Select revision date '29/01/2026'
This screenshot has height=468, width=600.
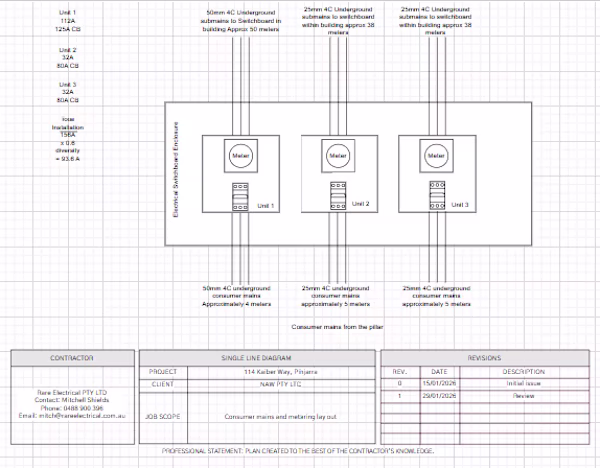[439, 396]
